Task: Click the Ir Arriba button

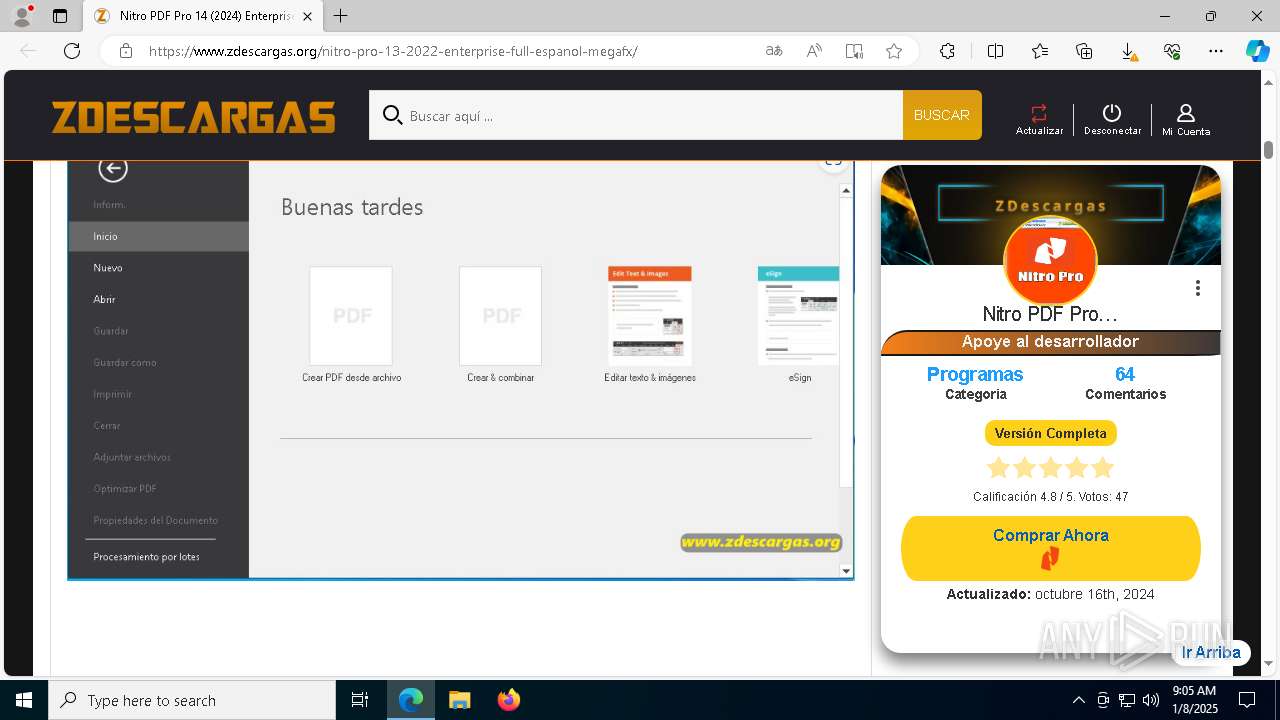Action: coord(1211,652)
